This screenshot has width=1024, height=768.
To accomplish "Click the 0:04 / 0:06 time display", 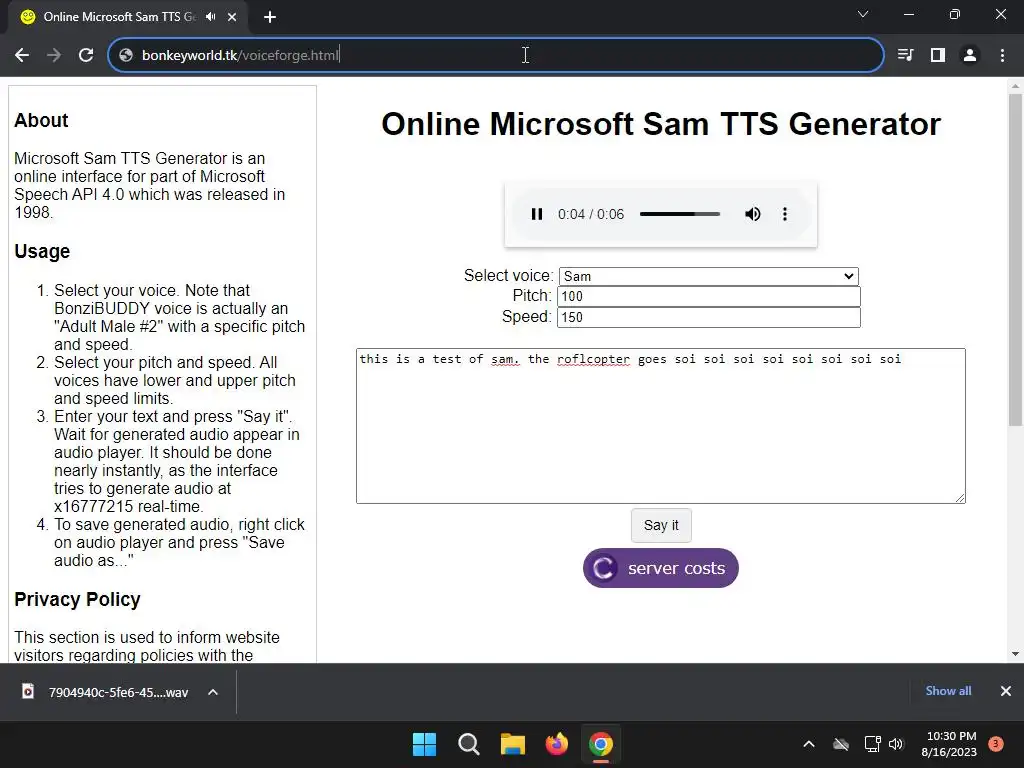I will [591, 214].
